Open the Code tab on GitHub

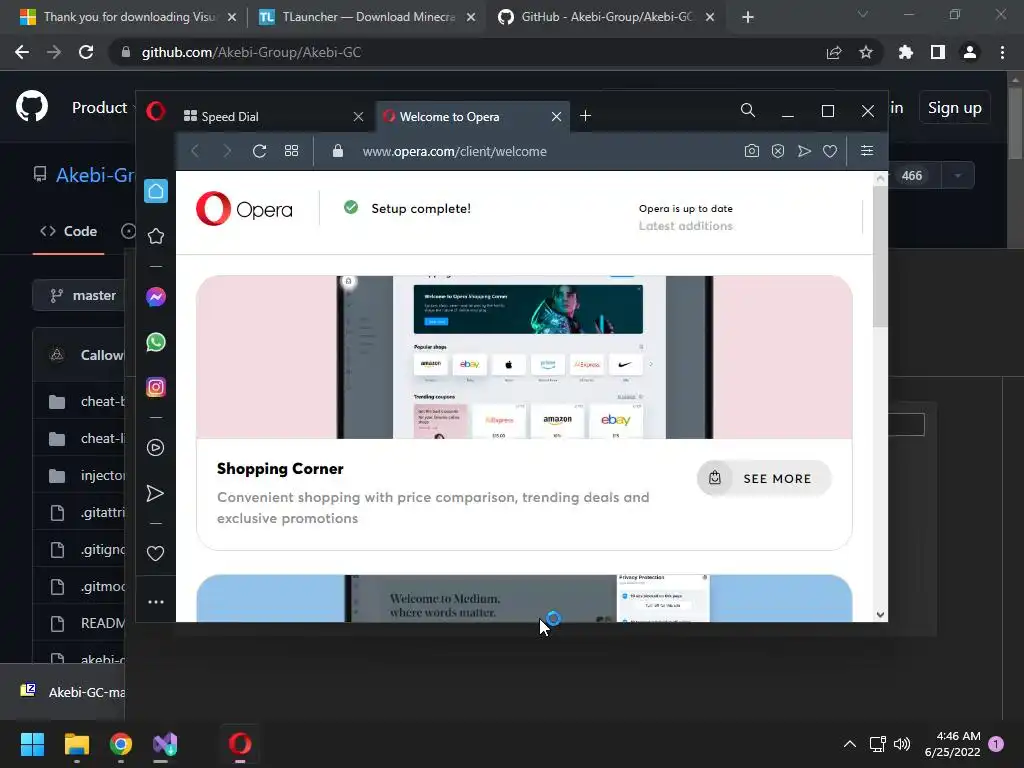[69, 231]
